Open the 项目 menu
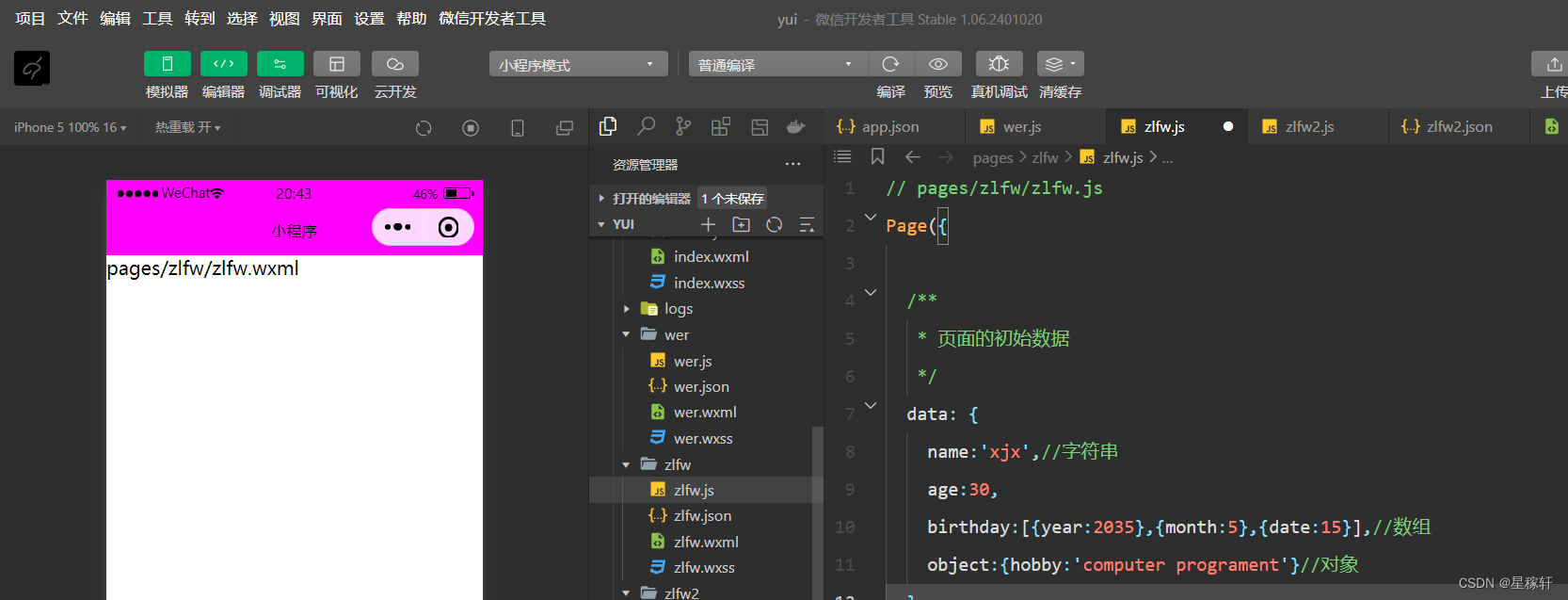The image size is (1568, 600). [30, 19]
